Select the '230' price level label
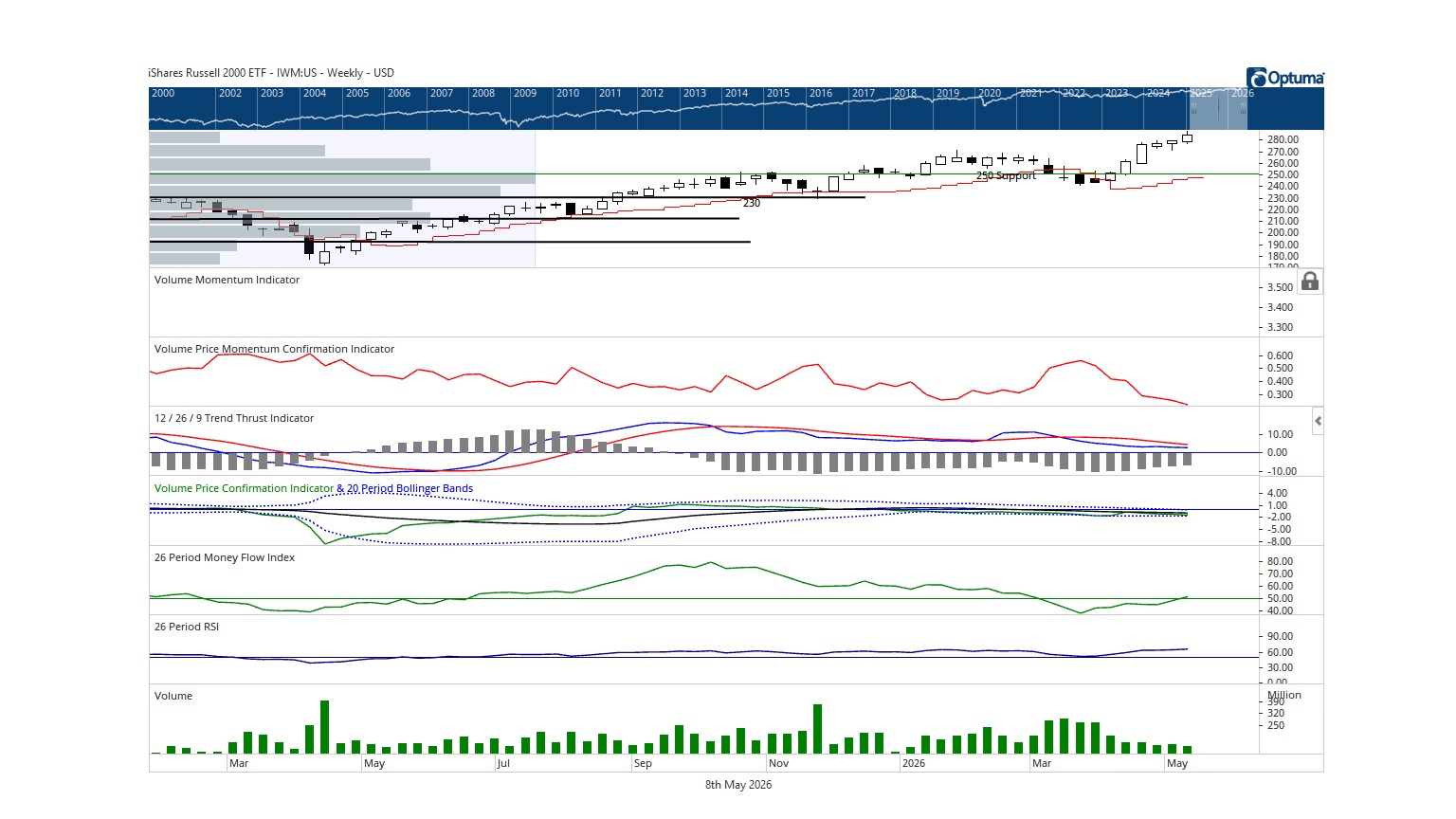1456x819 pixels. tap(751, 203)
